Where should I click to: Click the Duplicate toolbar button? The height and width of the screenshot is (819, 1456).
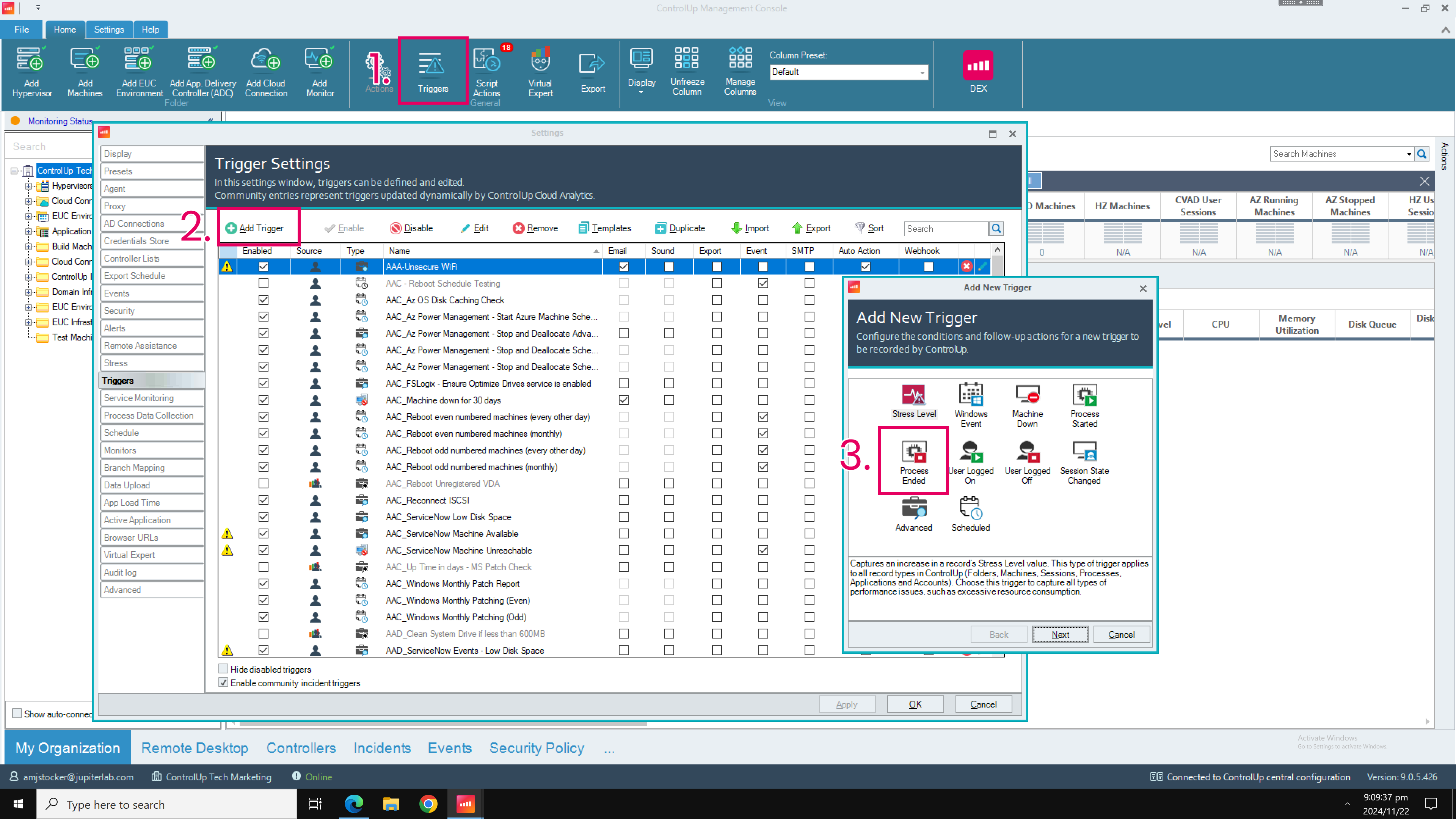(680, 228)
